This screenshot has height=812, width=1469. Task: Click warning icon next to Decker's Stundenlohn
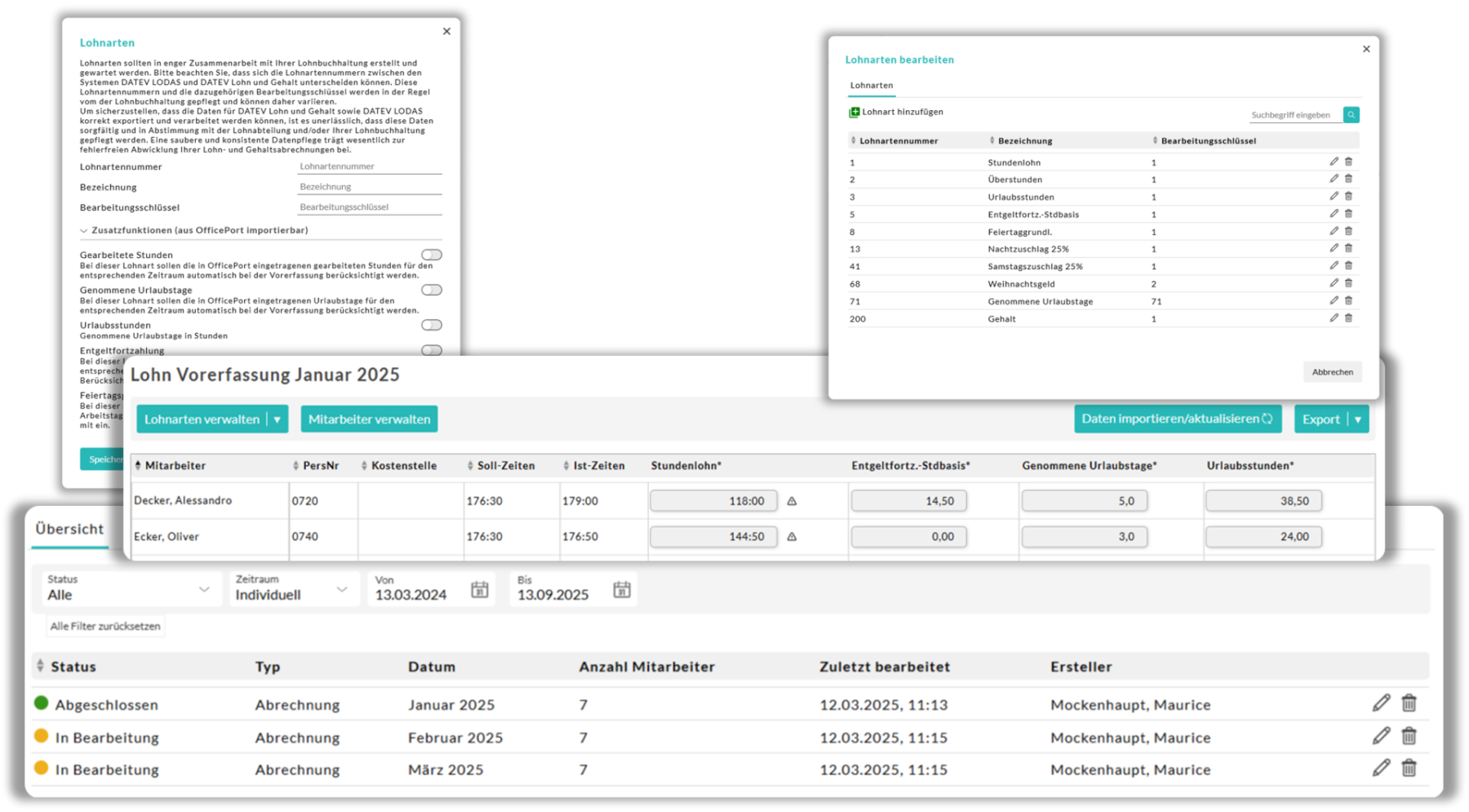coord(792,501)
